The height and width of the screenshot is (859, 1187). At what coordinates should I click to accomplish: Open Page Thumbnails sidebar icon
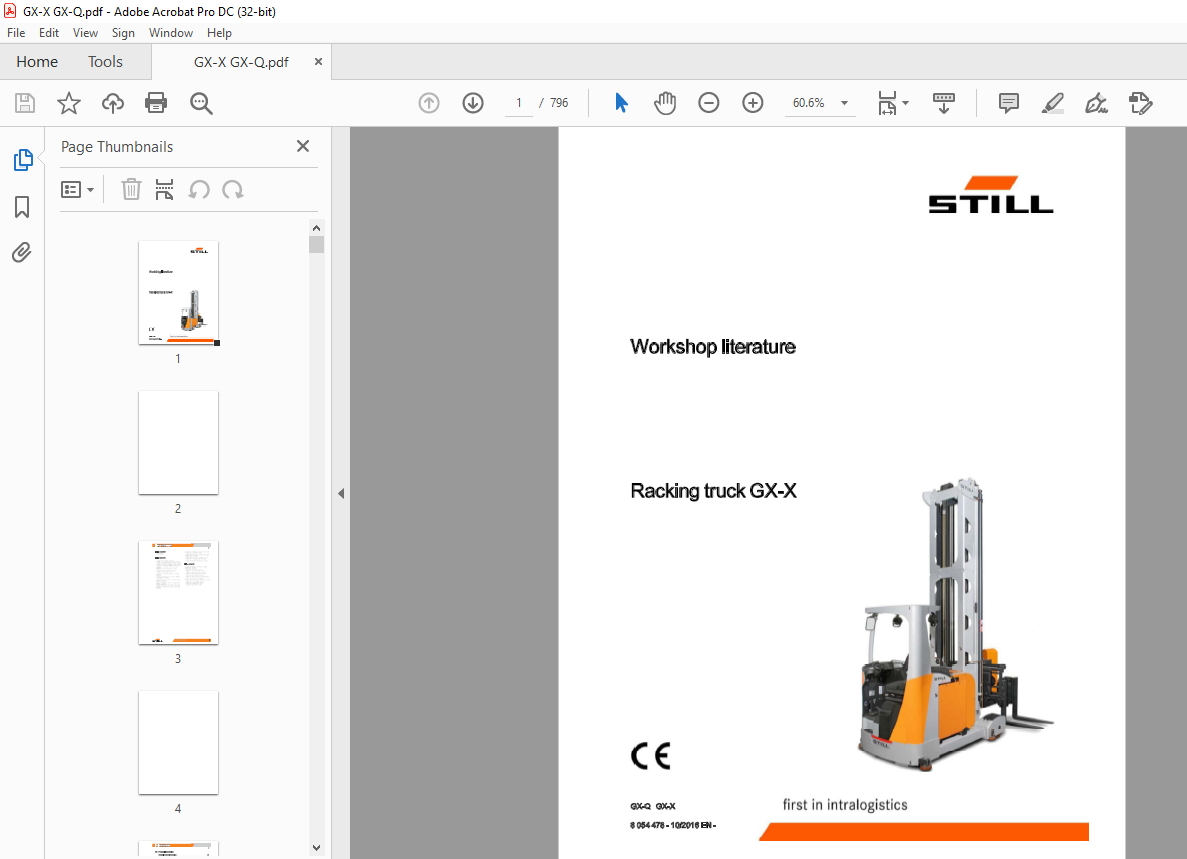pyautogui.click(x=23, y=160)
